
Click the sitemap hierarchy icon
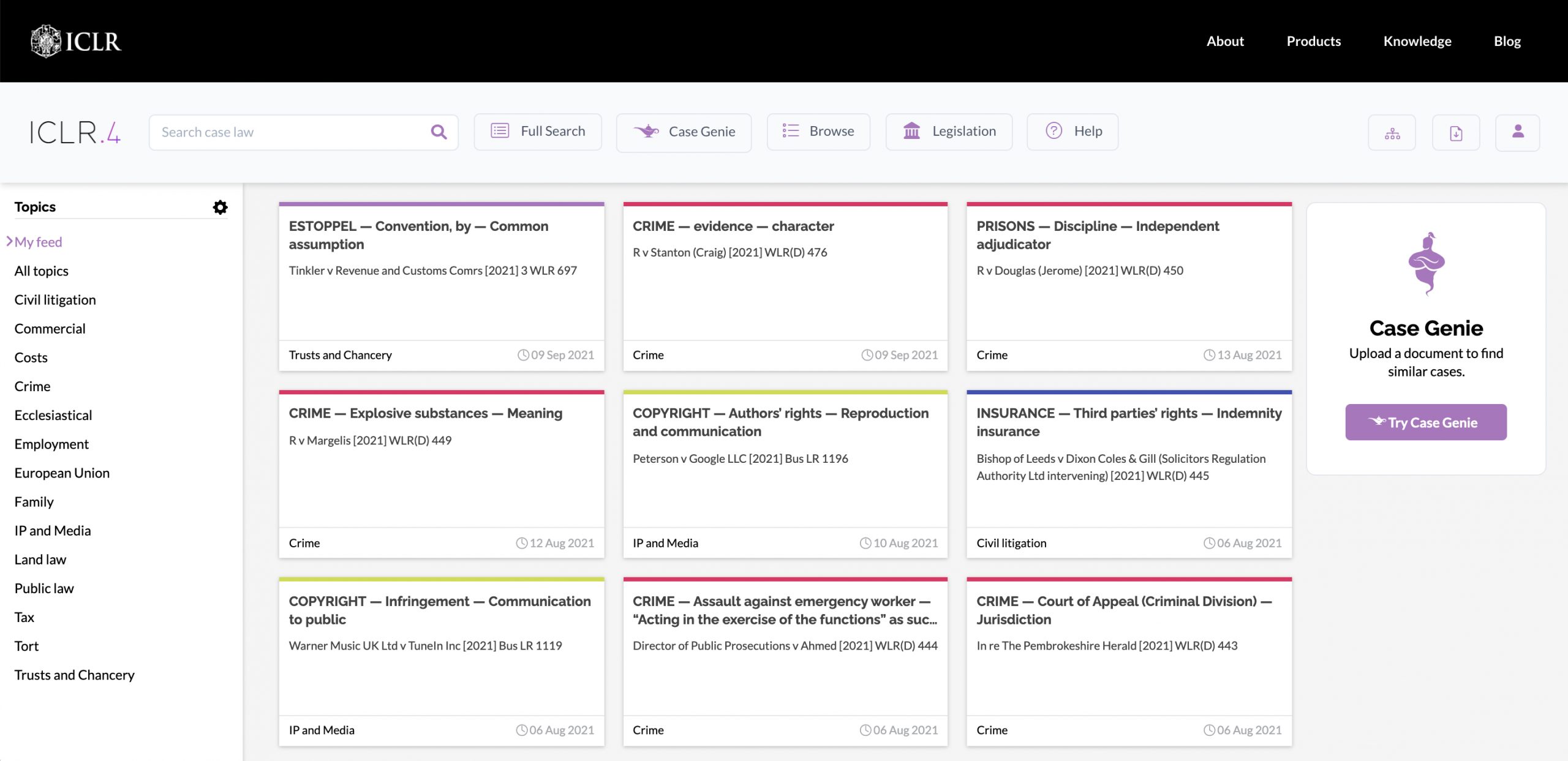point(1392,133)
